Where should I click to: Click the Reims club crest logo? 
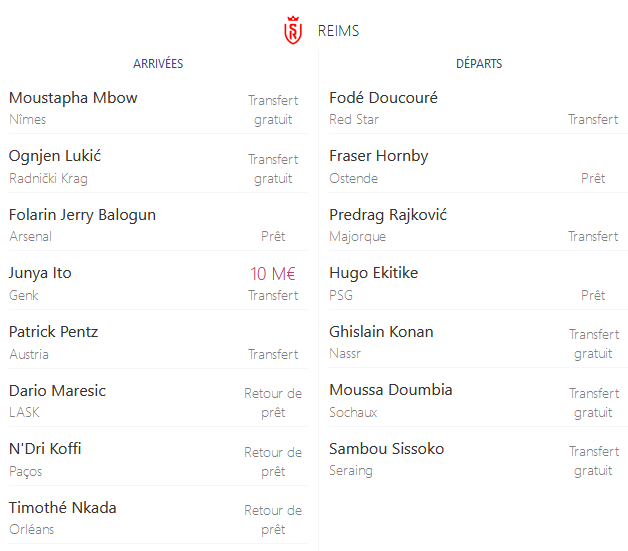(293, 30)
